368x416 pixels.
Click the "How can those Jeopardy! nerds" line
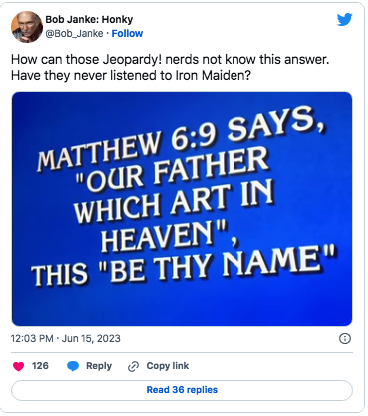coord(170,60)
